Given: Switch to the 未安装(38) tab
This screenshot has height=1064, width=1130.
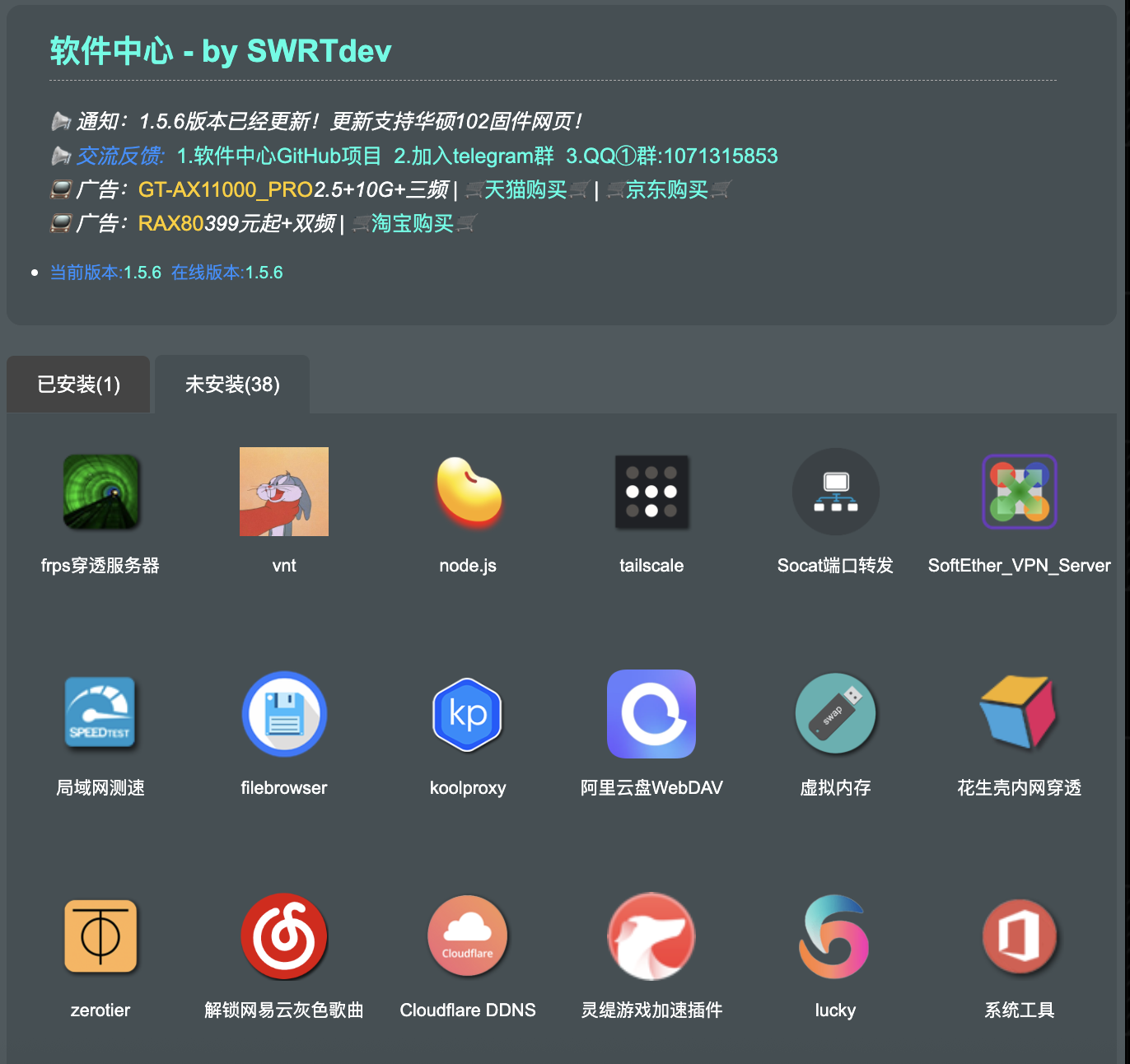Looking at the screenshot, I should click(x=232, y=385).
